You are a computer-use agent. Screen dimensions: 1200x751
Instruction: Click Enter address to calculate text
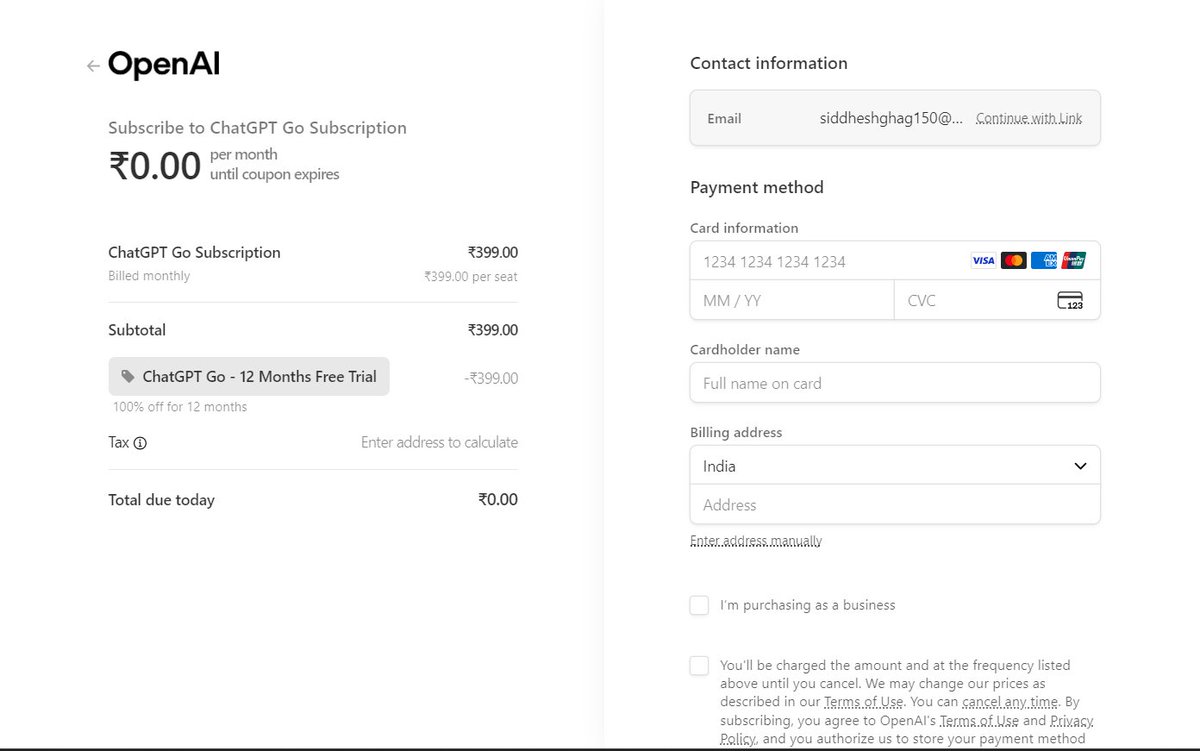439,442
